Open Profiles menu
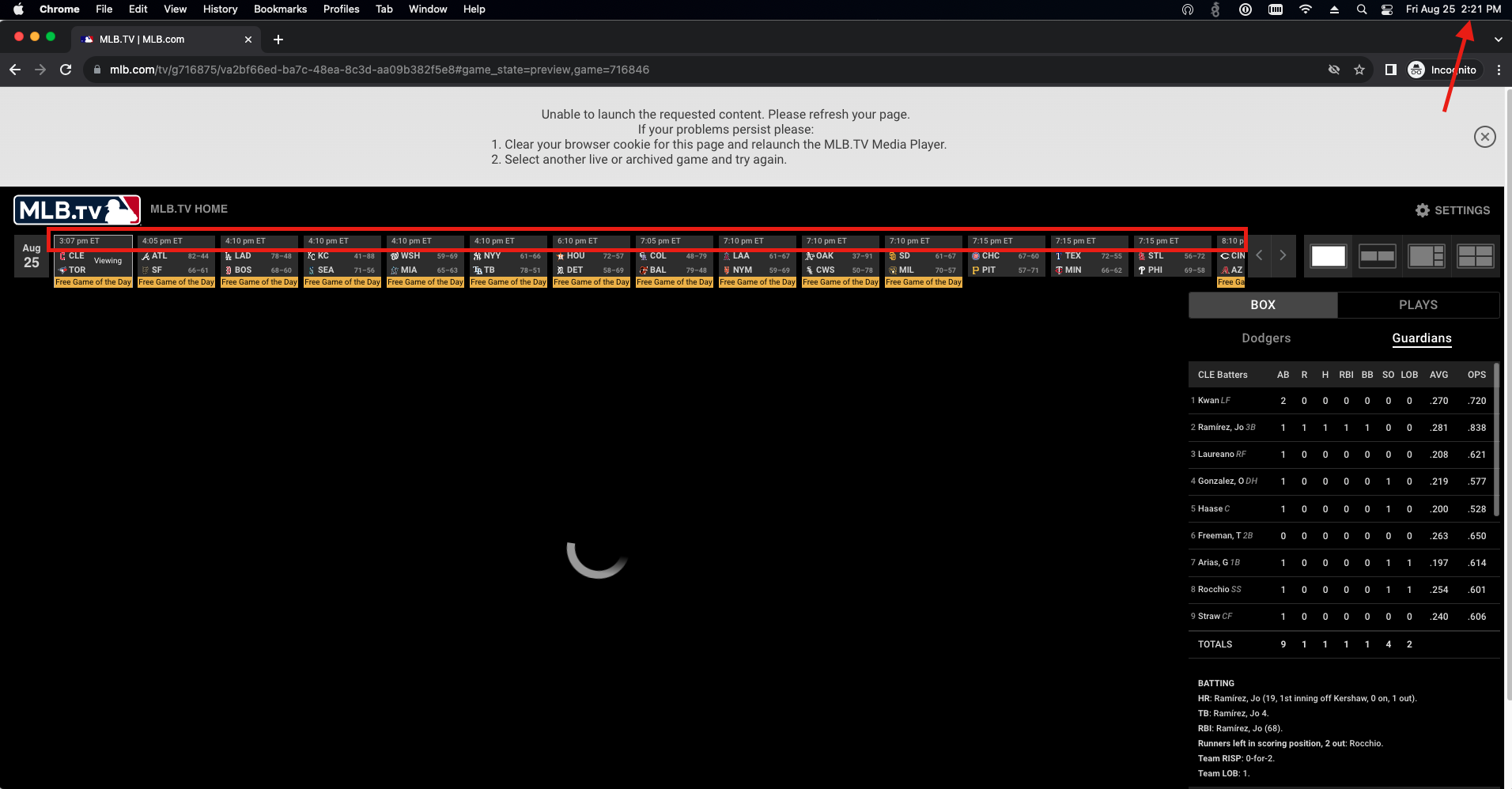1512x789 pixels. [341, 9]
